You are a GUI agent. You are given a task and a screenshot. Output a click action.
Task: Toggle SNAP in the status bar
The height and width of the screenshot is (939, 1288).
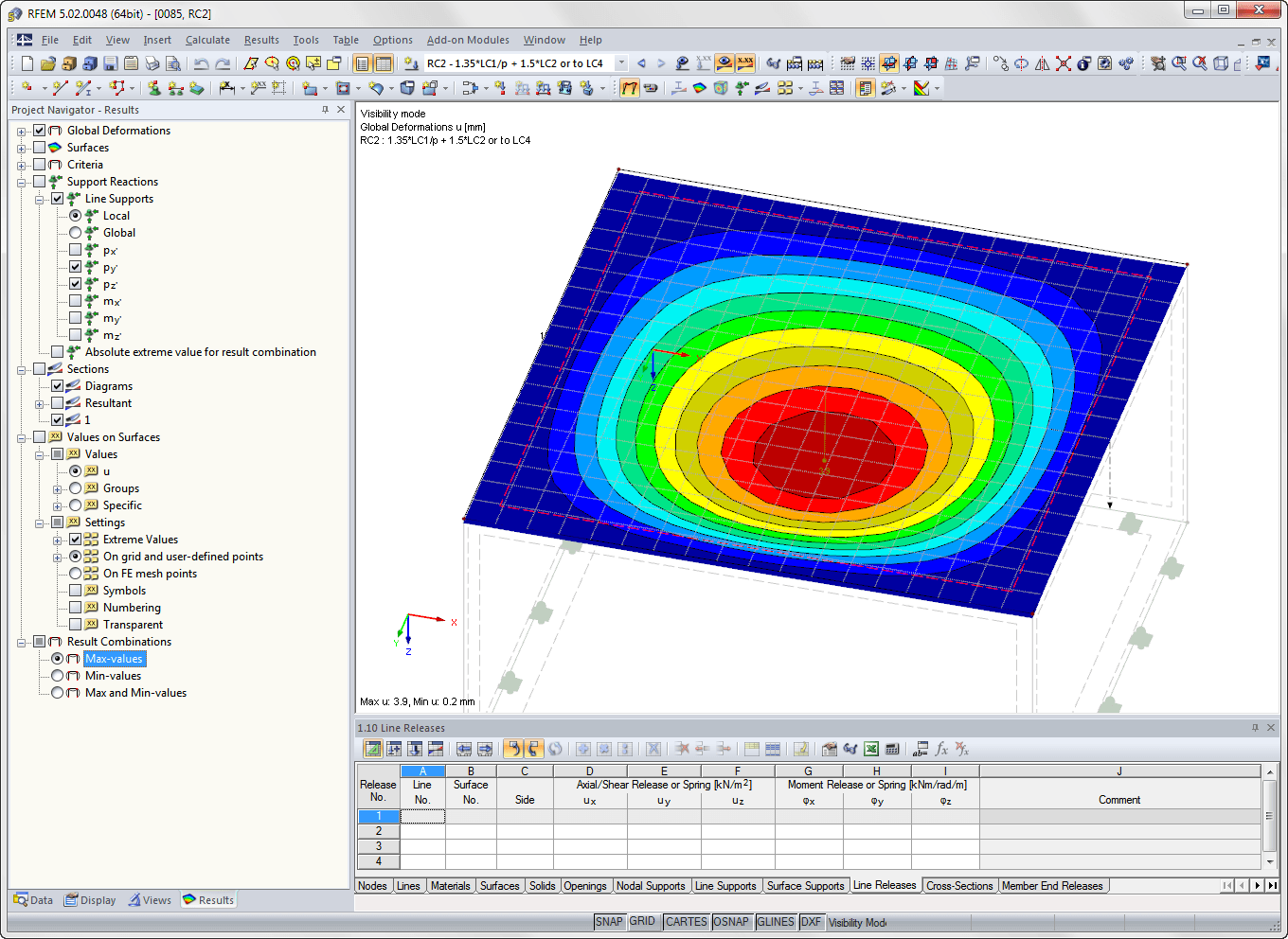coord(609,921)
